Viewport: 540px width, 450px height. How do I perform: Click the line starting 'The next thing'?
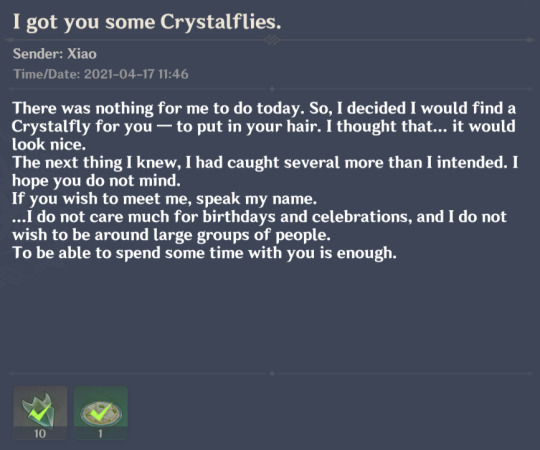coord(265,162)
